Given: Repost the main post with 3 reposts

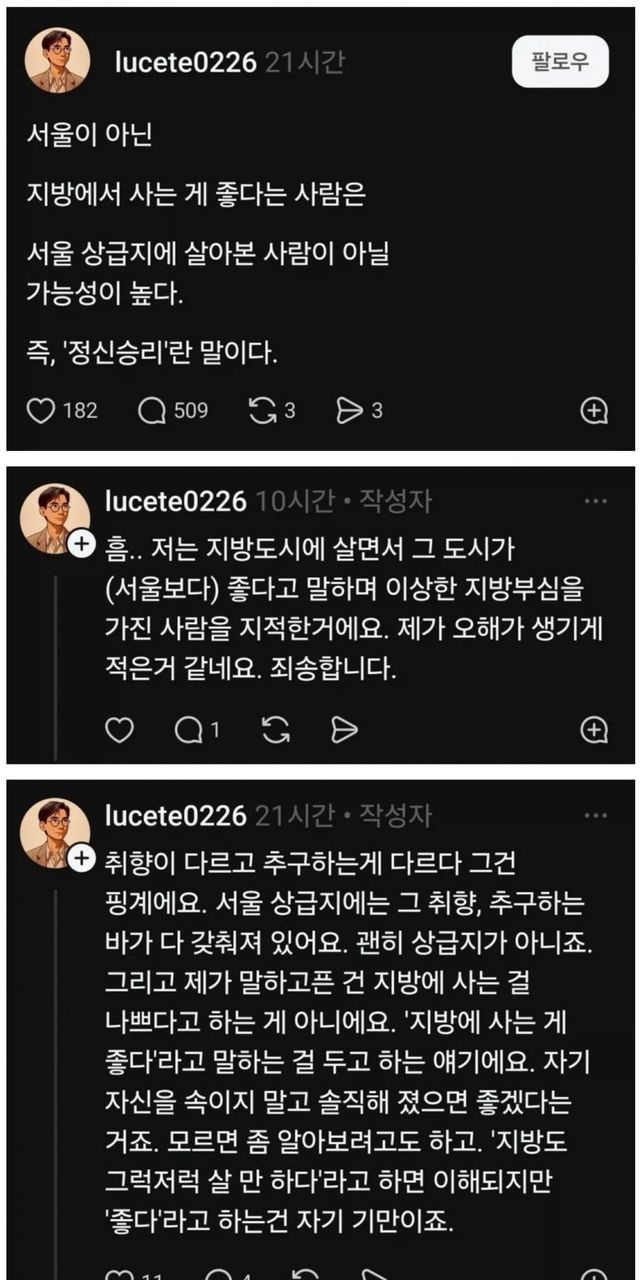Looking at the screenshot, I should click(x=262, y=410).
